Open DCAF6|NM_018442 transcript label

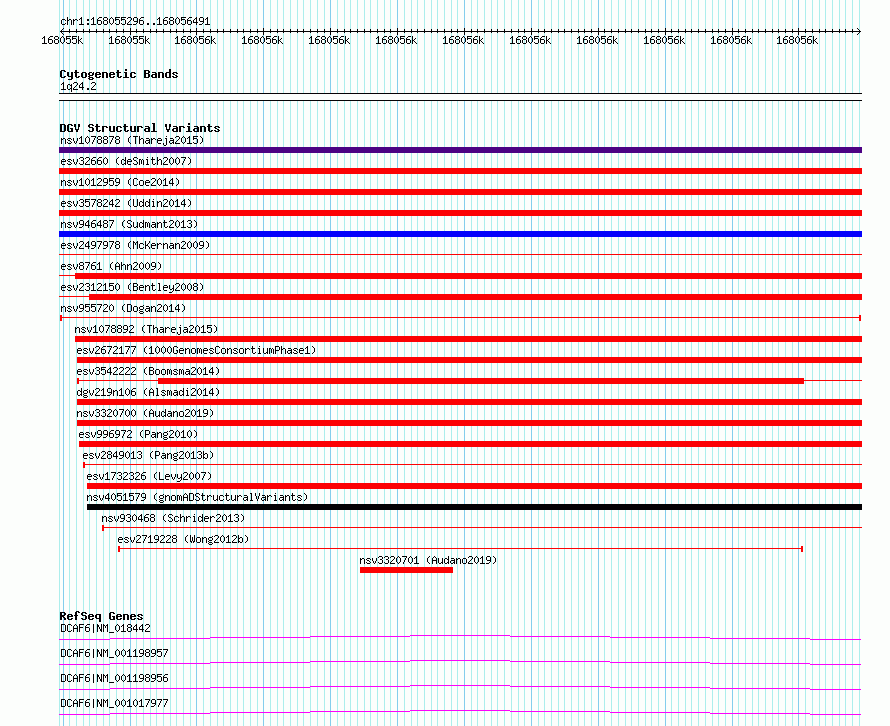[106, 628]
